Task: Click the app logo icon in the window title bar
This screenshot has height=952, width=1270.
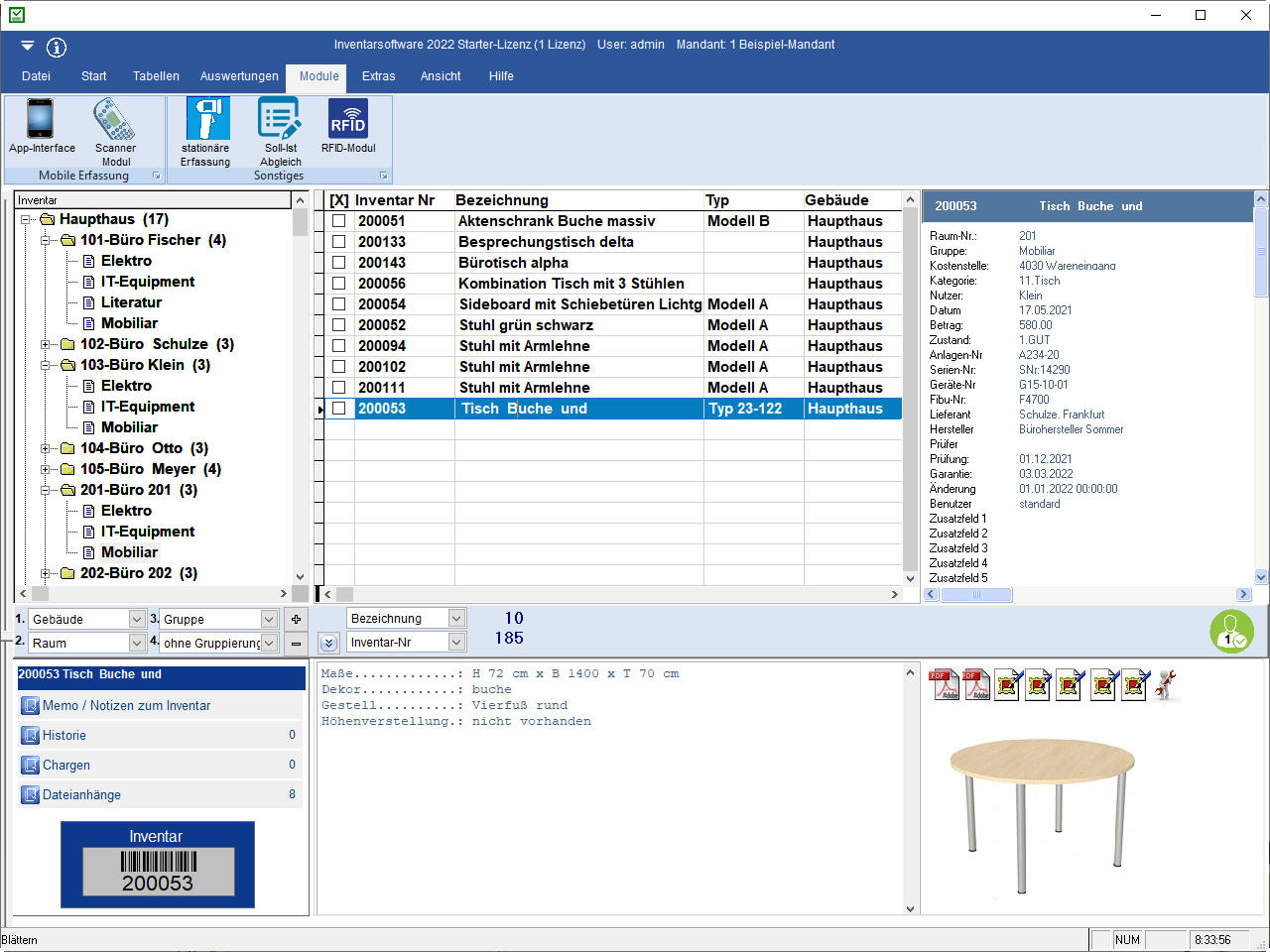Action: coord(16,15)
